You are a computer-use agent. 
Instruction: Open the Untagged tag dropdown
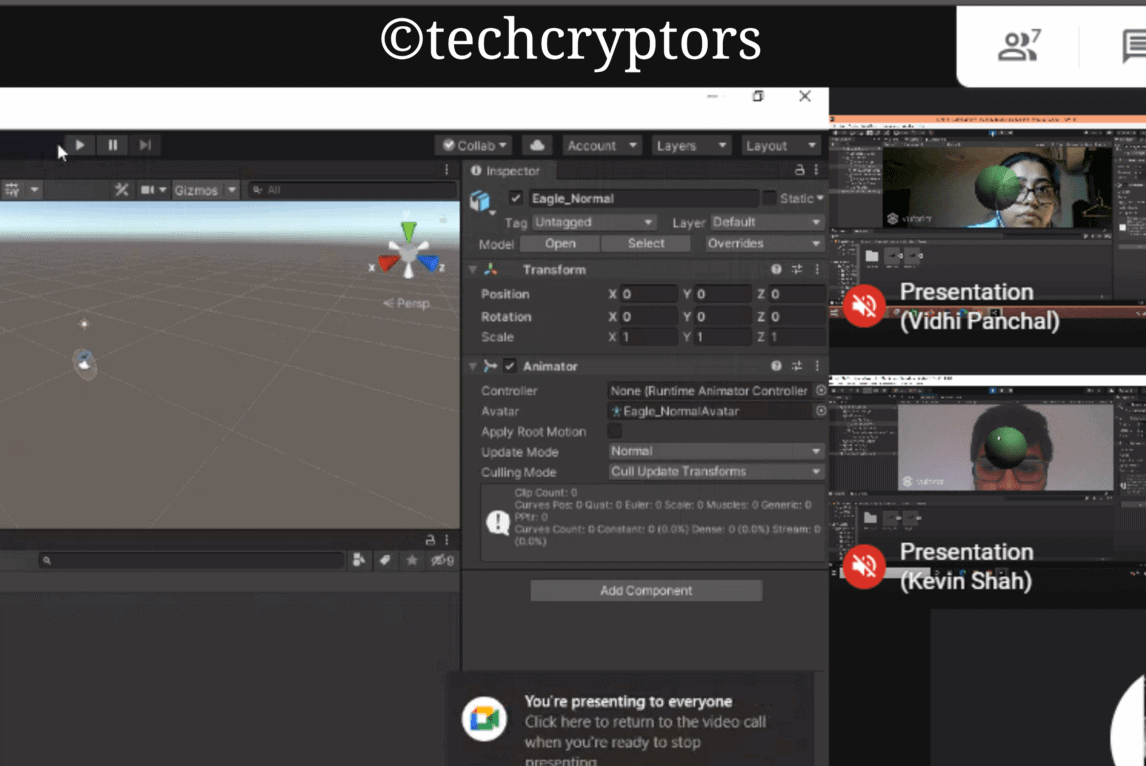593,221
